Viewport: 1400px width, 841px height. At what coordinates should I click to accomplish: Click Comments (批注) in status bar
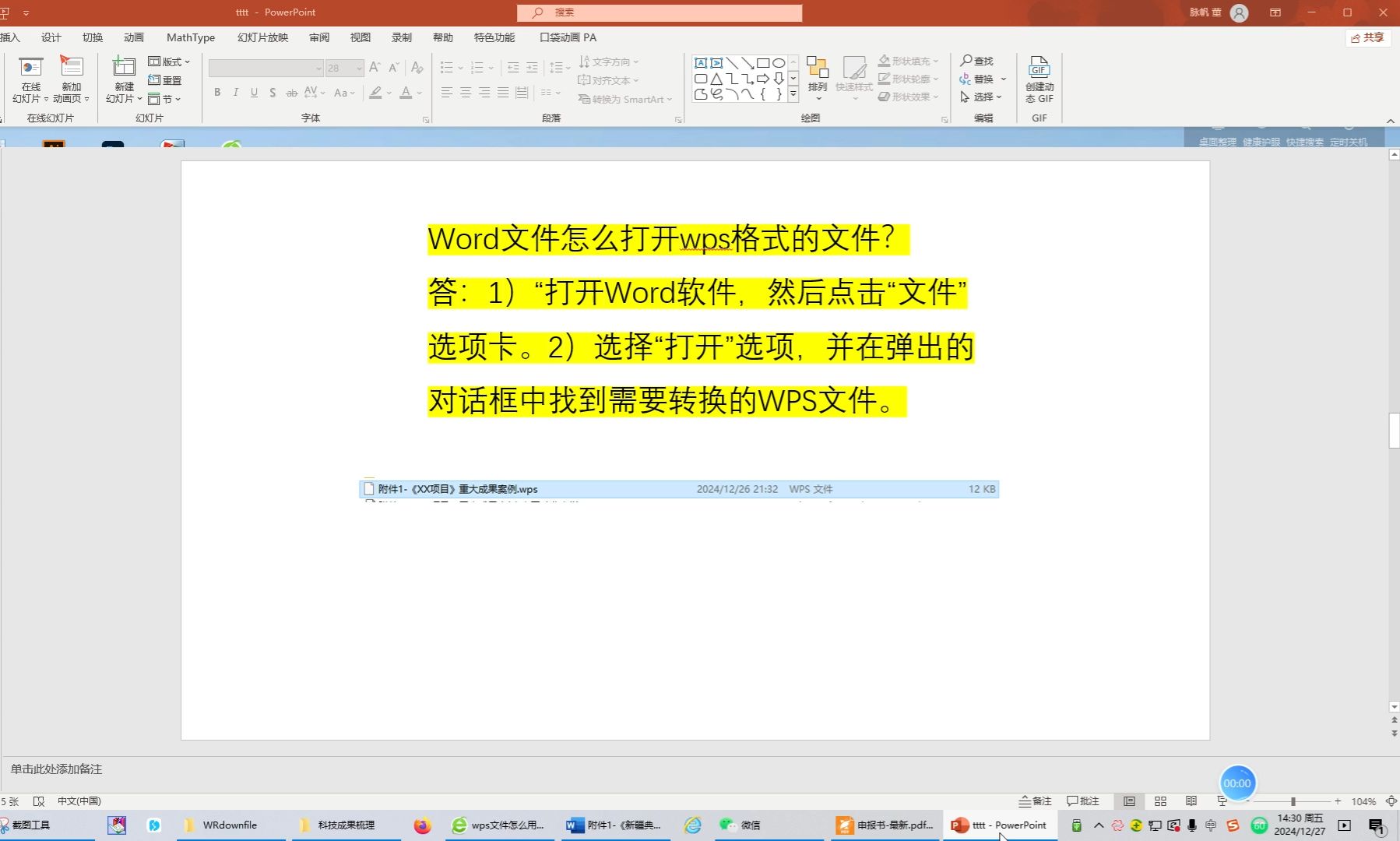[1083, 801]
